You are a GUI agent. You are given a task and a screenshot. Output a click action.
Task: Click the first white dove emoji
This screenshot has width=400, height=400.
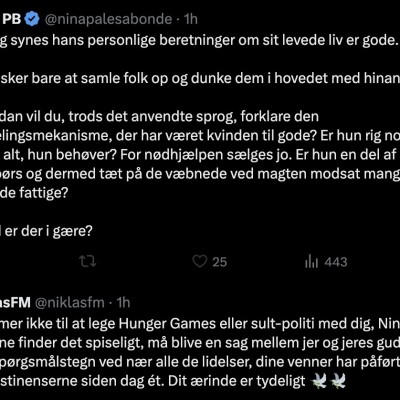(x=318, y=381)
